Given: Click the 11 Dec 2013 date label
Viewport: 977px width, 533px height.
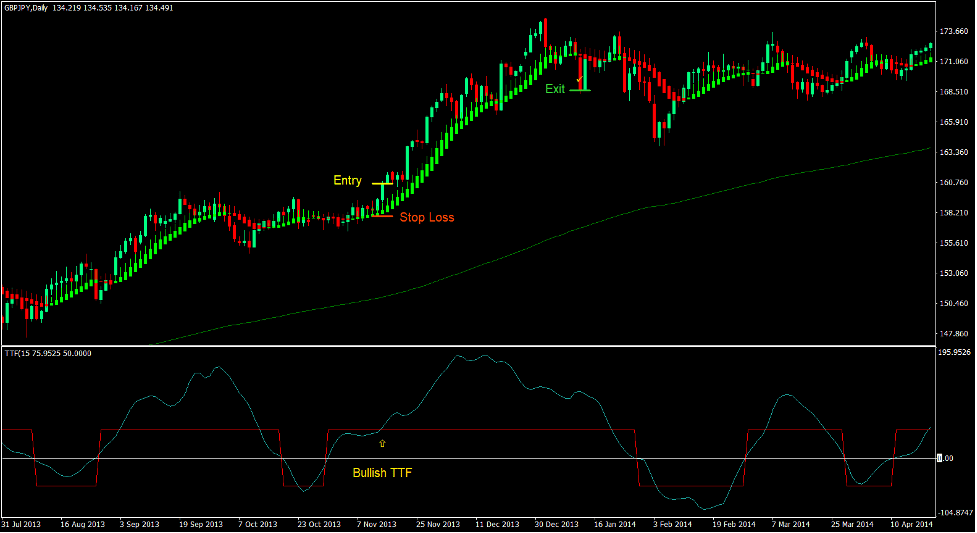Looking at the screenshot, I should pos(497,524).
